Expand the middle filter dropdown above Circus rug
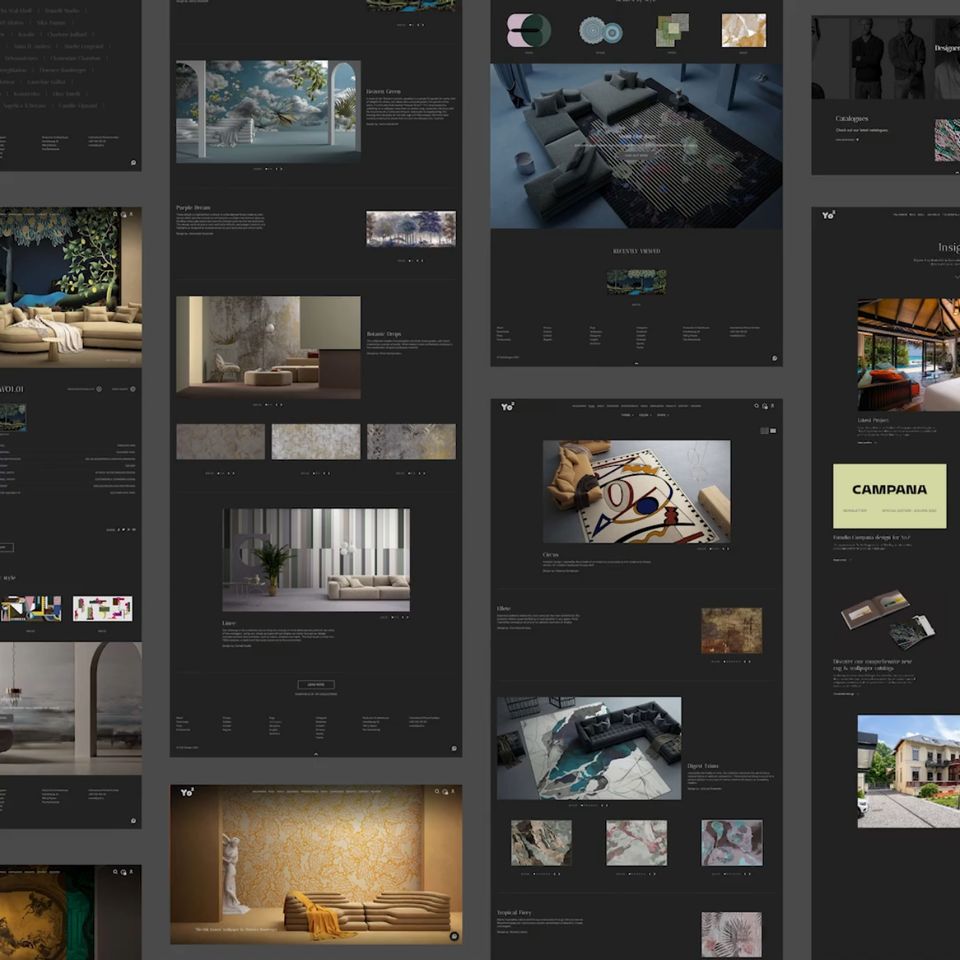 (644, 415)
